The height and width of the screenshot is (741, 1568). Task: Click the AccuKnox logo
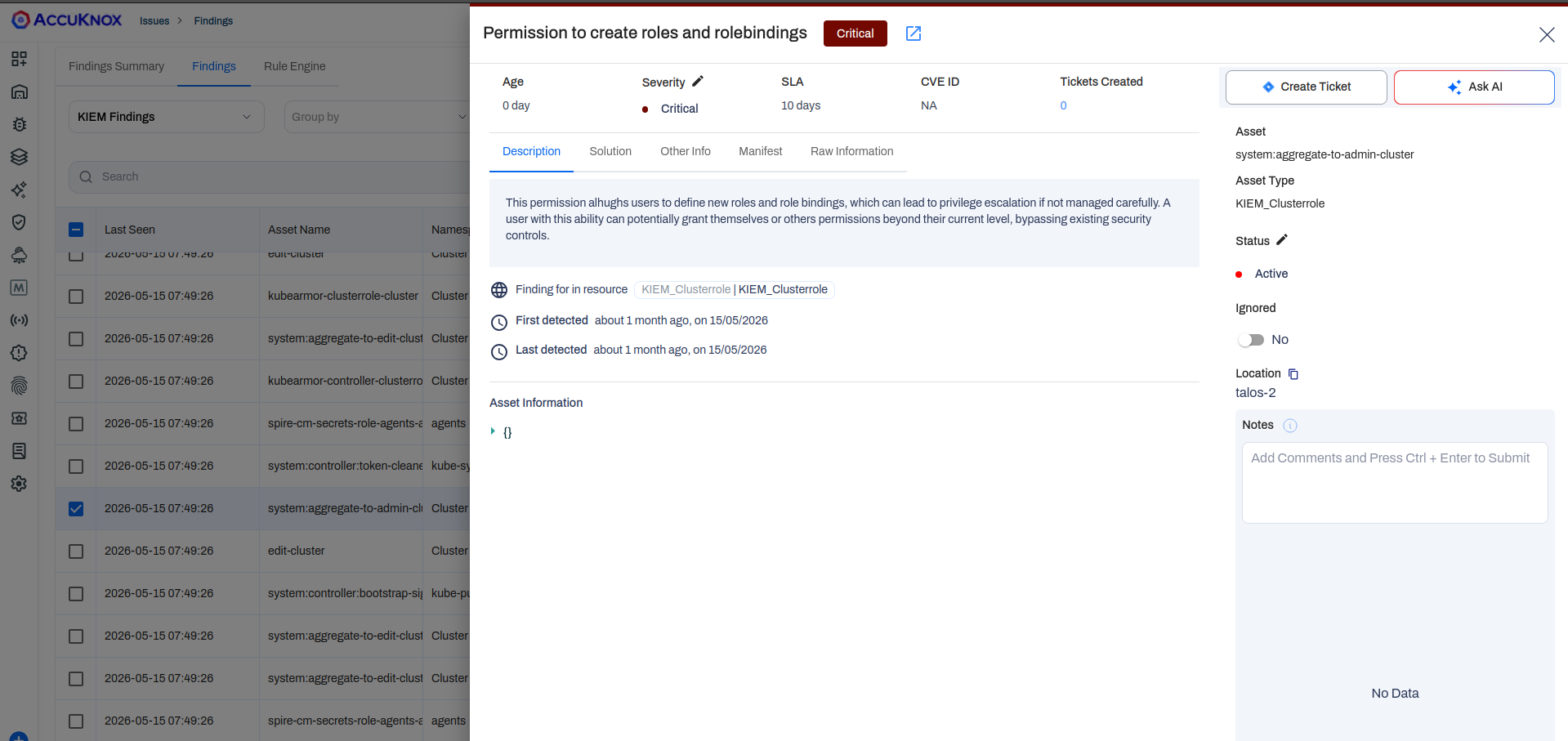(x=67, y=20)
